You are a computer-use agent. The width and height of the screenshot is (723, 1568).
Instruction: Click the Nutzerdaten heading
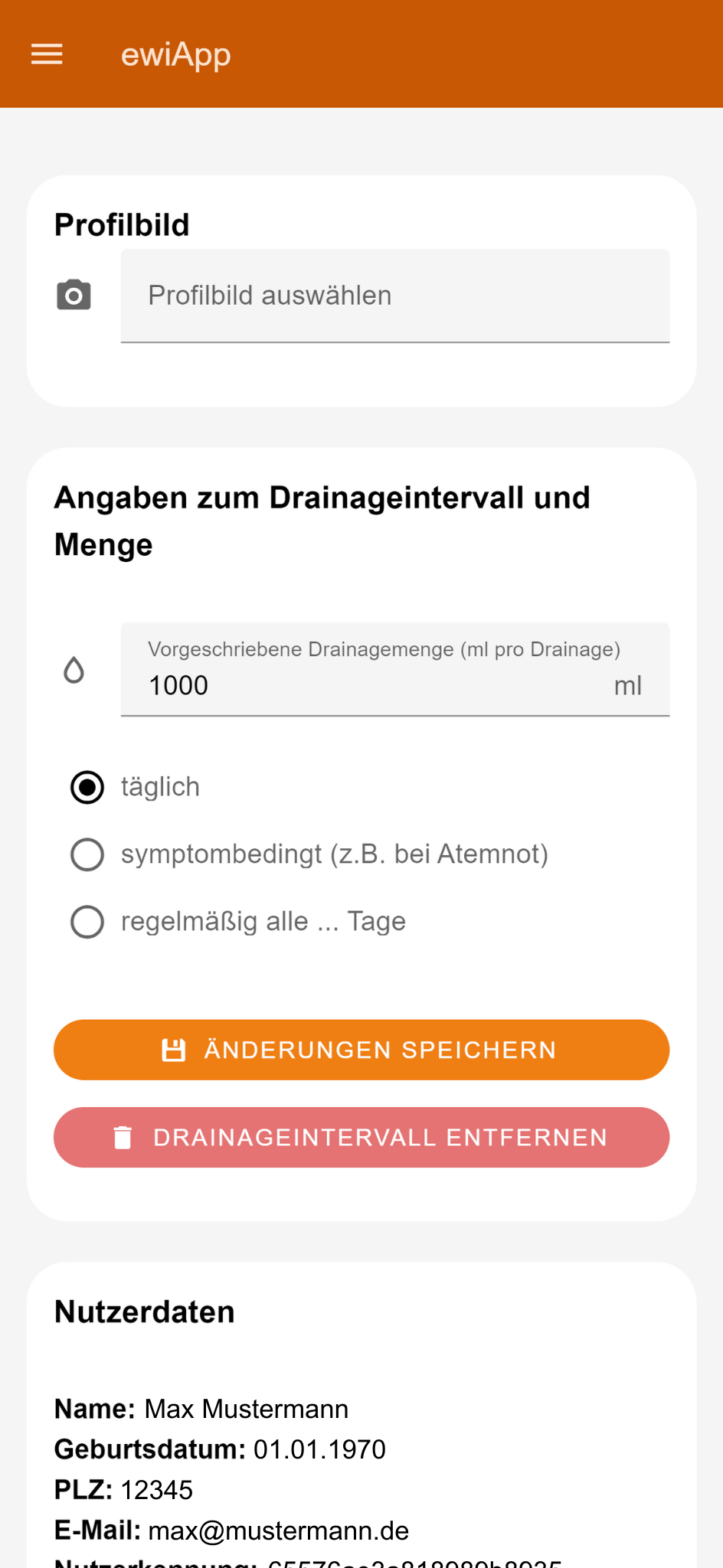tap(145, 1312)
